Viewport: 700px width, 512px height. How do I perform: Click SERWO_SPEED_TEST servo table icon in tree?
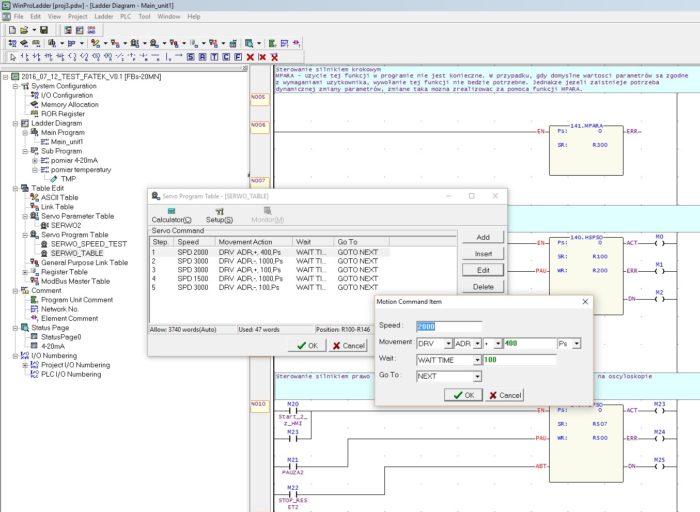point(44,244)
